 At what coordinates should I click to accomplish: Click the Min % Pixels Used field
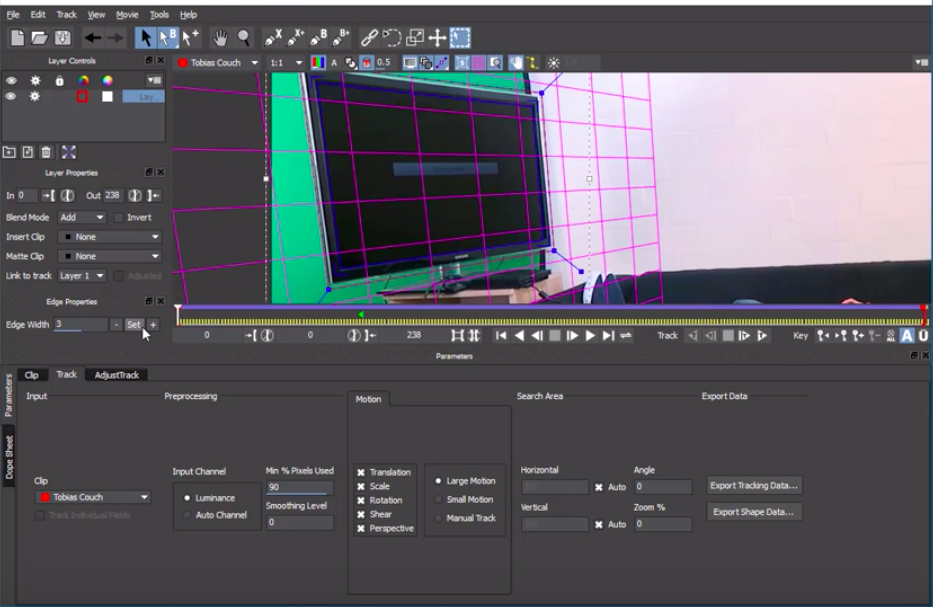(299, 487)
